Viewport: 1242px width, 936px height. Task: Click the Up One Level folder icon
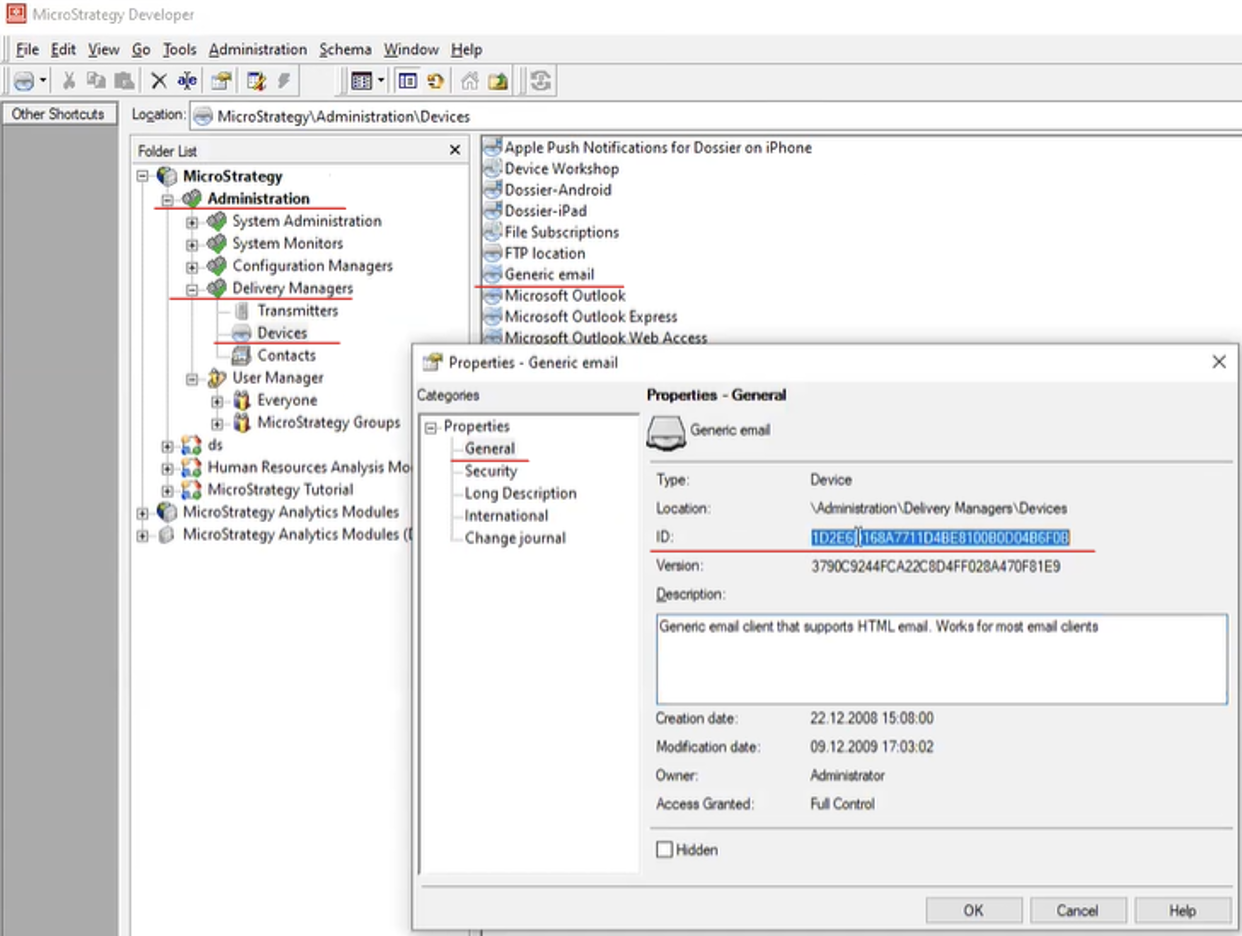[x=497, y=81]
